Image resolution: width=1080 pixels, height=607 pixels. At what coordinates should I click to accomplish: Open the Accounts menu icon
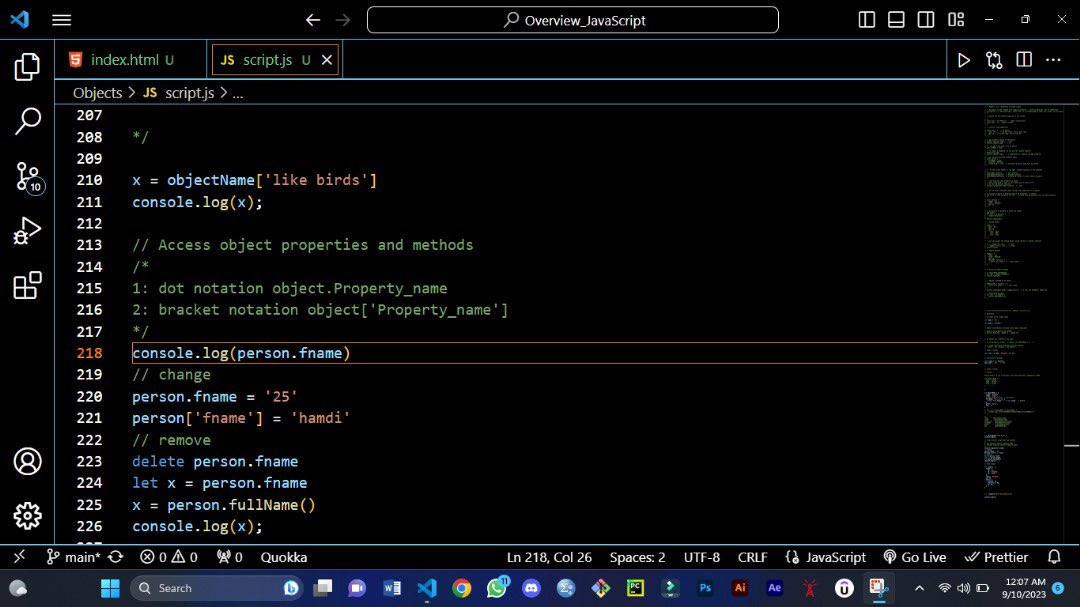coord(28,462)
